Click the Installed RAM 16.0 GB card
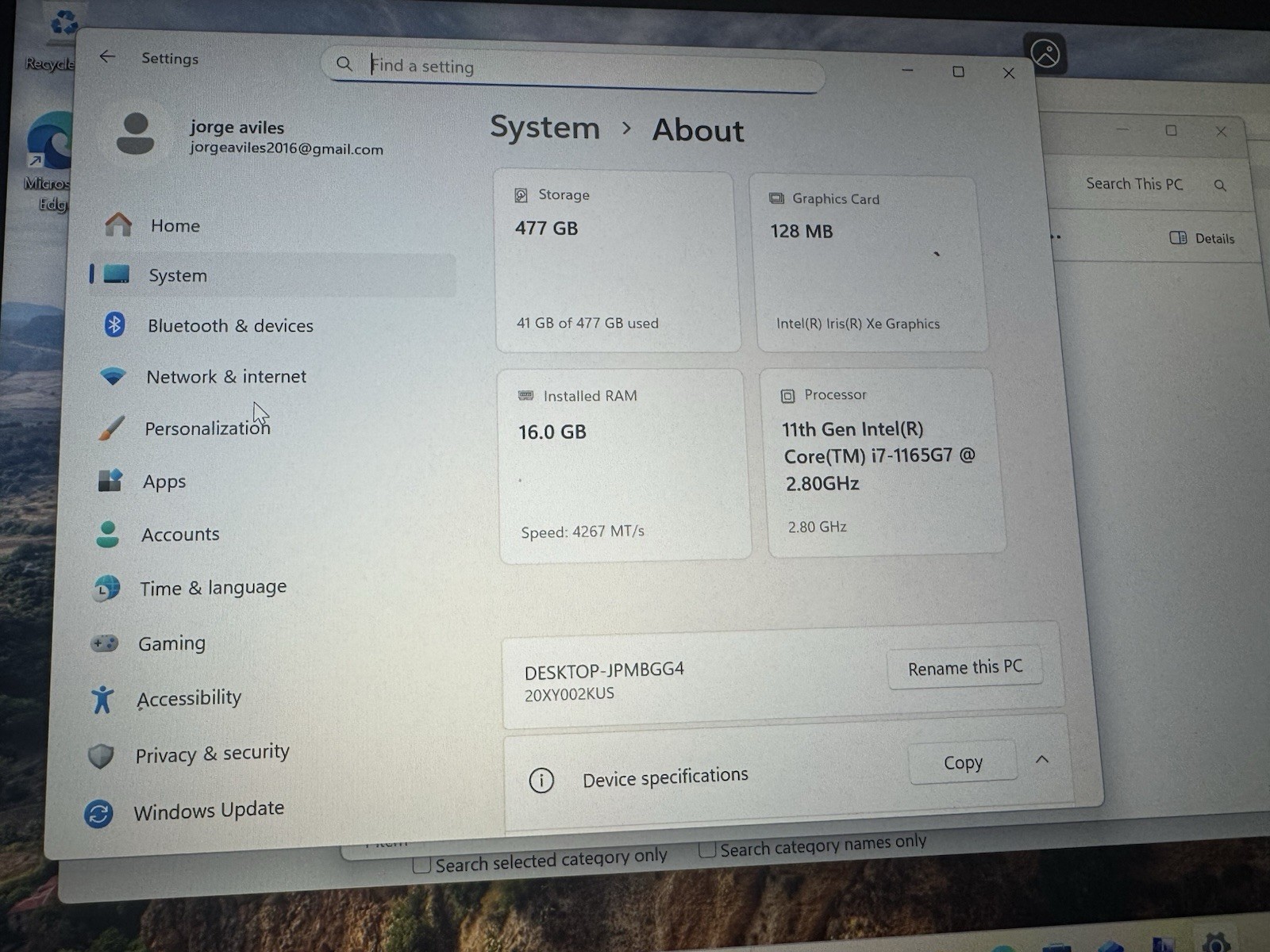 click(x=624, y=465)
